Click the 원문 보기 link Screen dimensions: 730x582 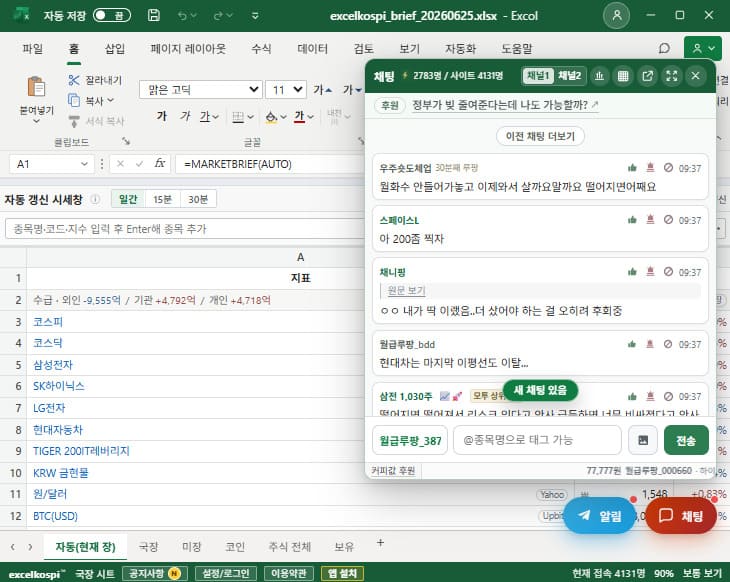406,291
